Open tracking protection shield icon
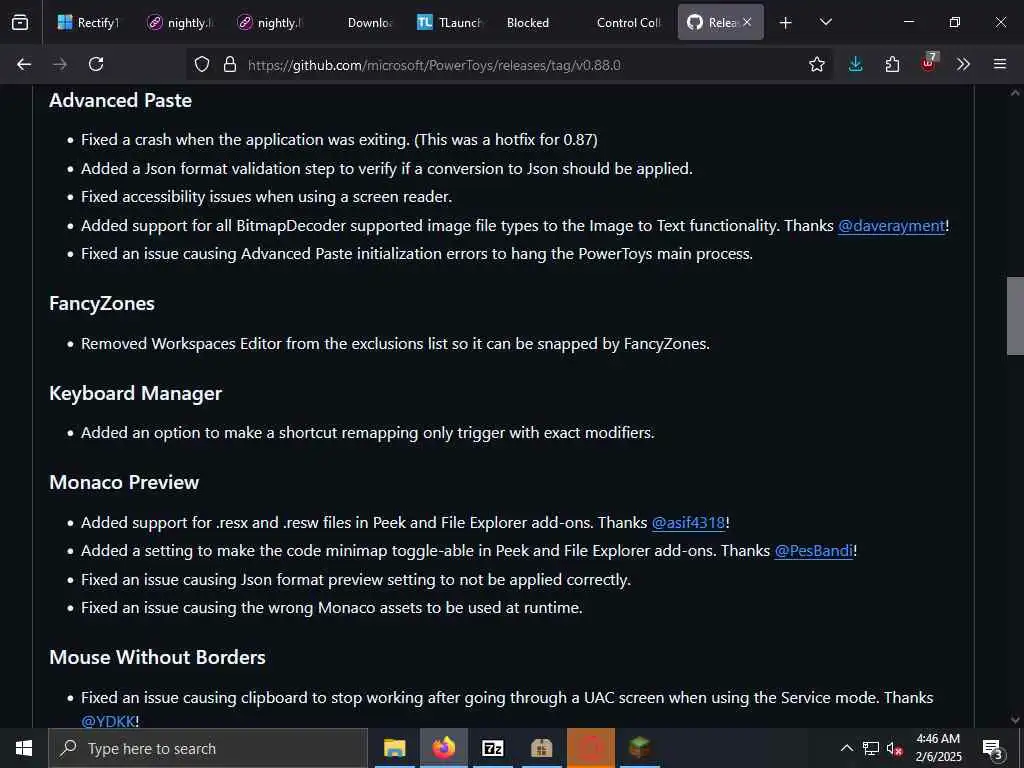 [x=202, y=64]
